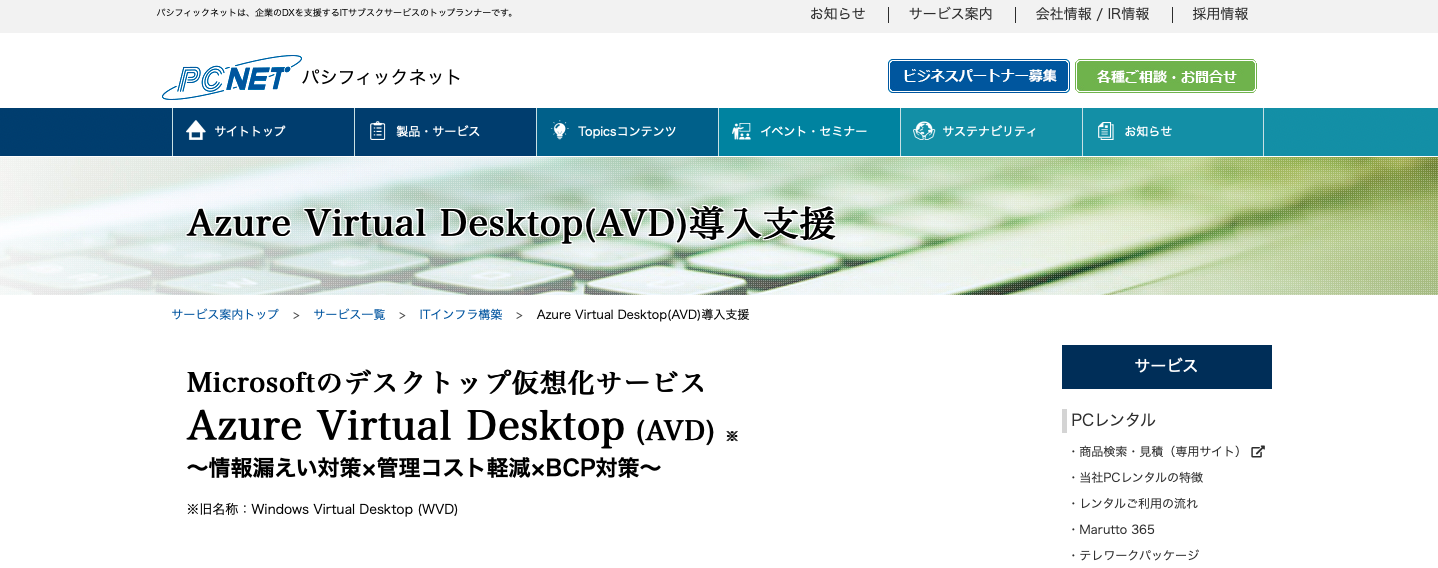Open the 製品・サービス navigation menu
This screenshot has height=568, width=1438.
pos(445,132)
